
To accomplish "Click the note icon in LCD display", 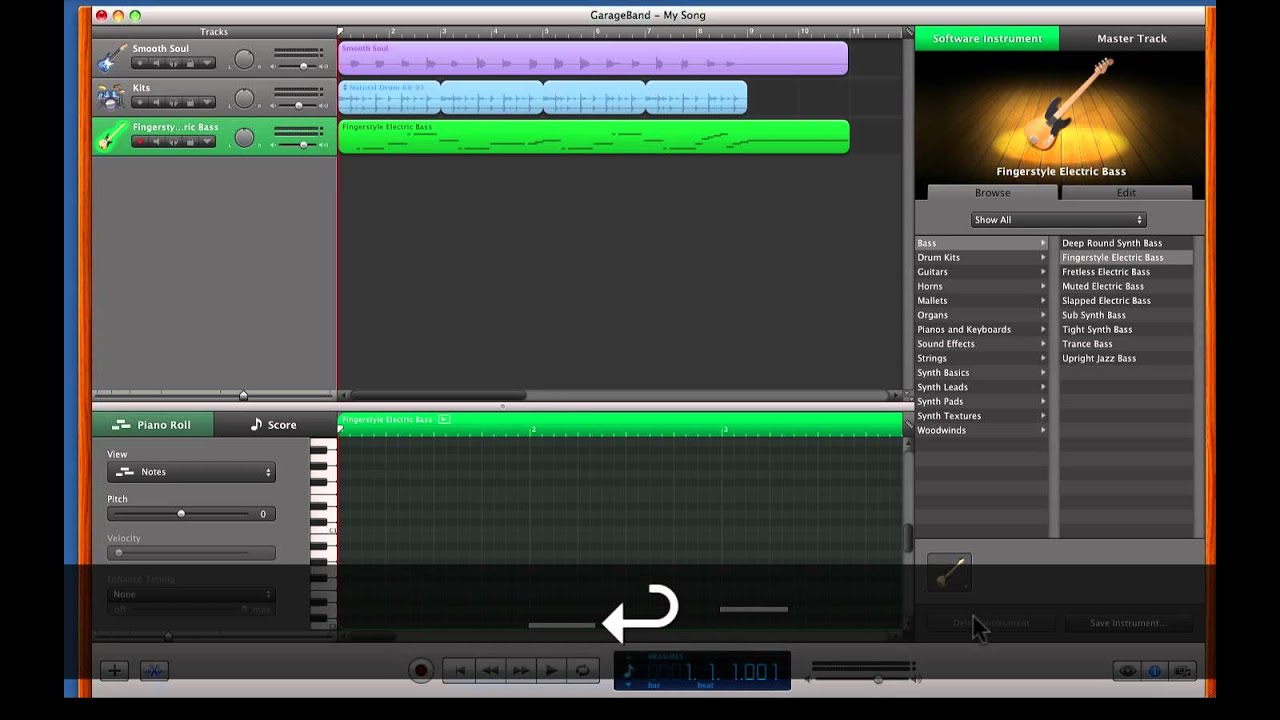I will (629, 671).
